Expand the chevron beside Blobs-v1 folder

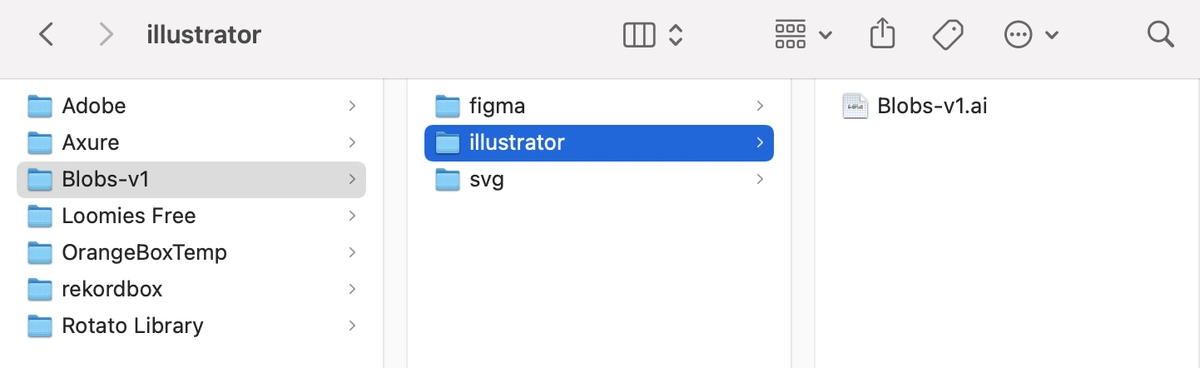(x=352, y=179)
